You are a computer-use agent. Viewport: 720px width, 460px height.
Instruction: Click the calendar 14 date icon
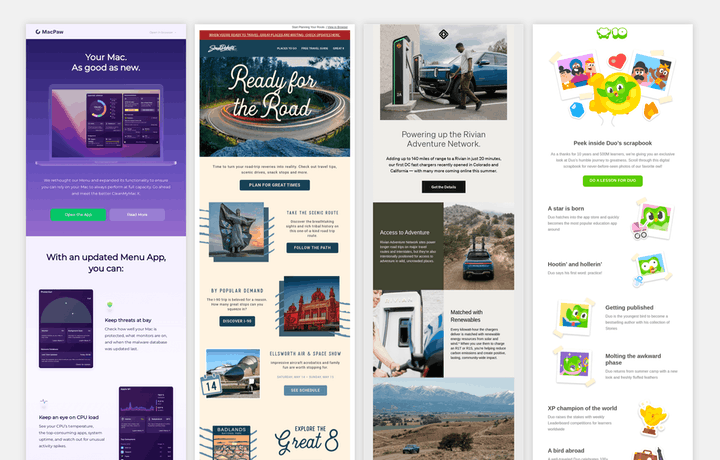coord(211,385)
